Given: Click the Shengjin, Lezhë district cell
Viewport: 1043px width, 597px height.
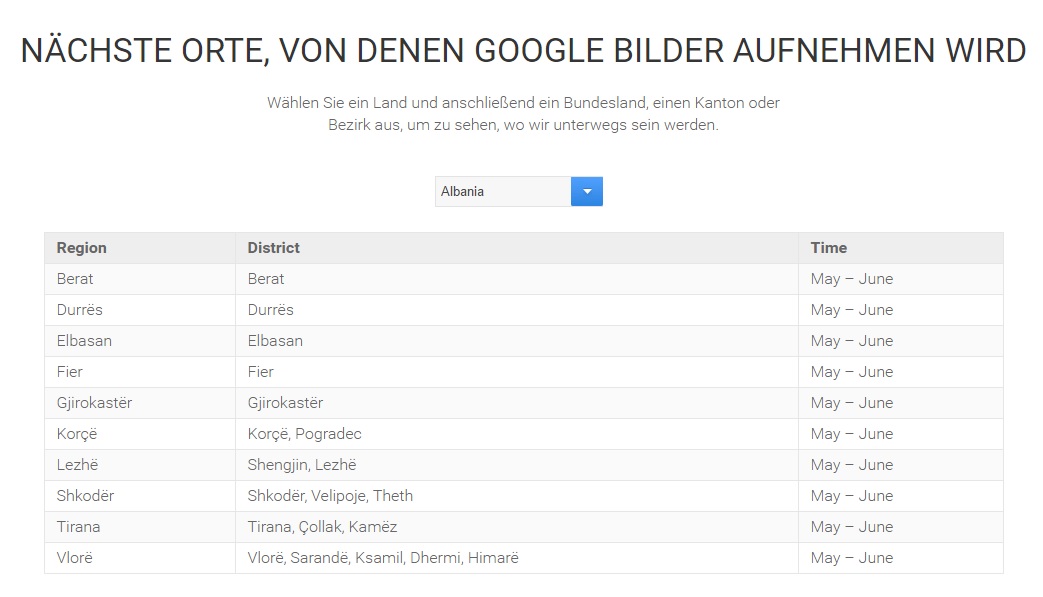Looking at the screenshot, I should [302, 465].
